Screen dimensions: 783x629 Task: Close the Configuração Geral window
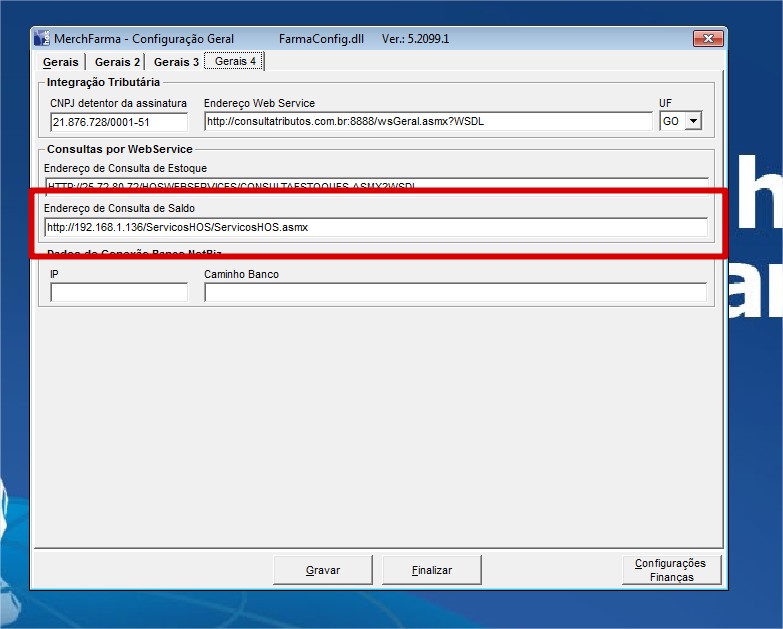pyautogui.click(x=708, y=39)
